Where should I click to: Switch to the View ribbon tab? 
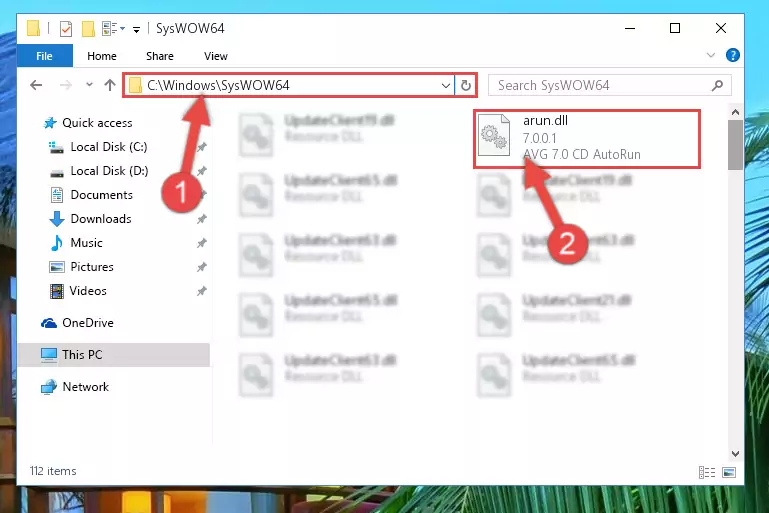[216, 56]
